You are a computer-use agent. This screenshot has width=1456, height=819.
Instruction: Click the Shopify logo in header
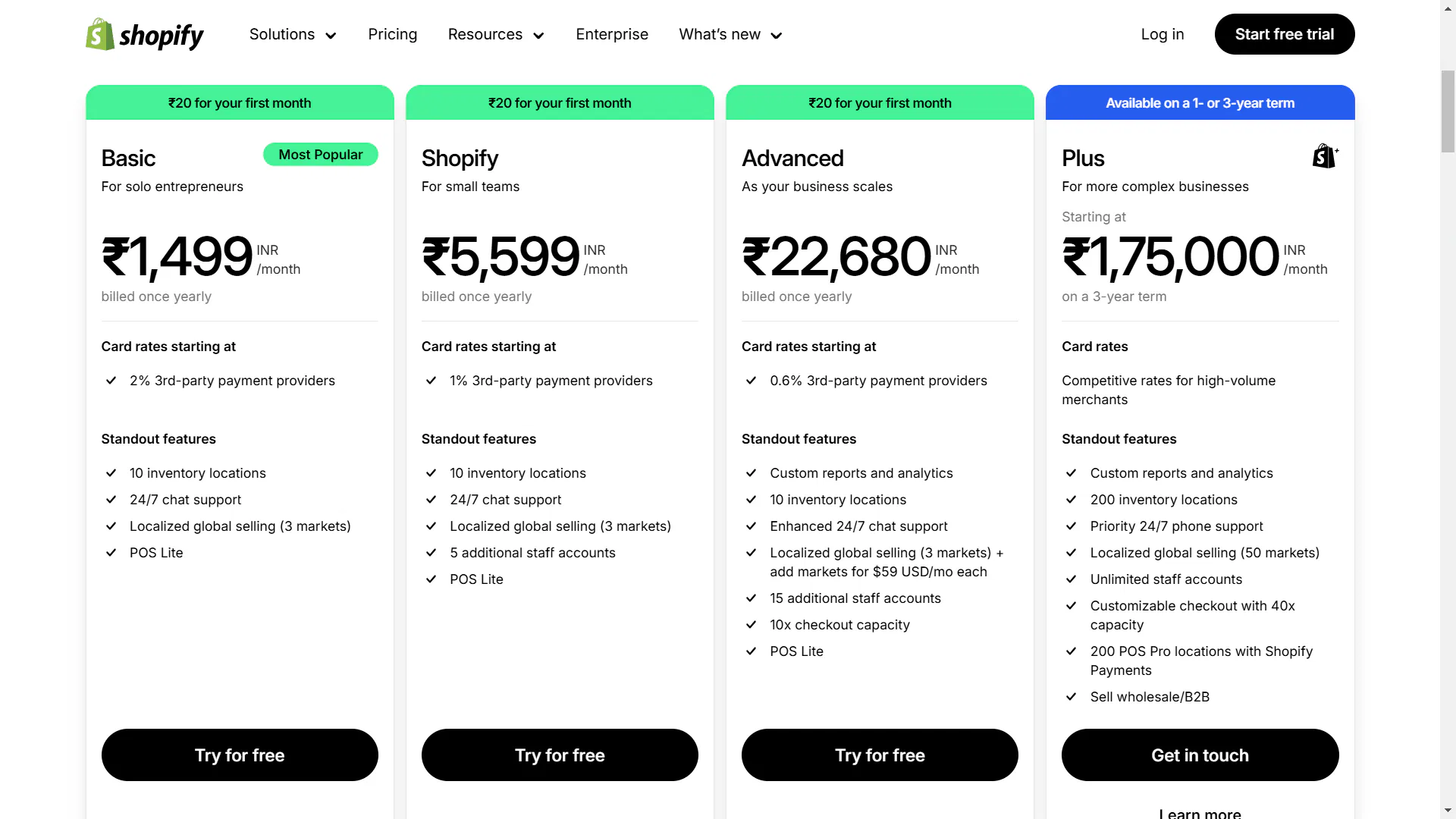coord(144,35)
